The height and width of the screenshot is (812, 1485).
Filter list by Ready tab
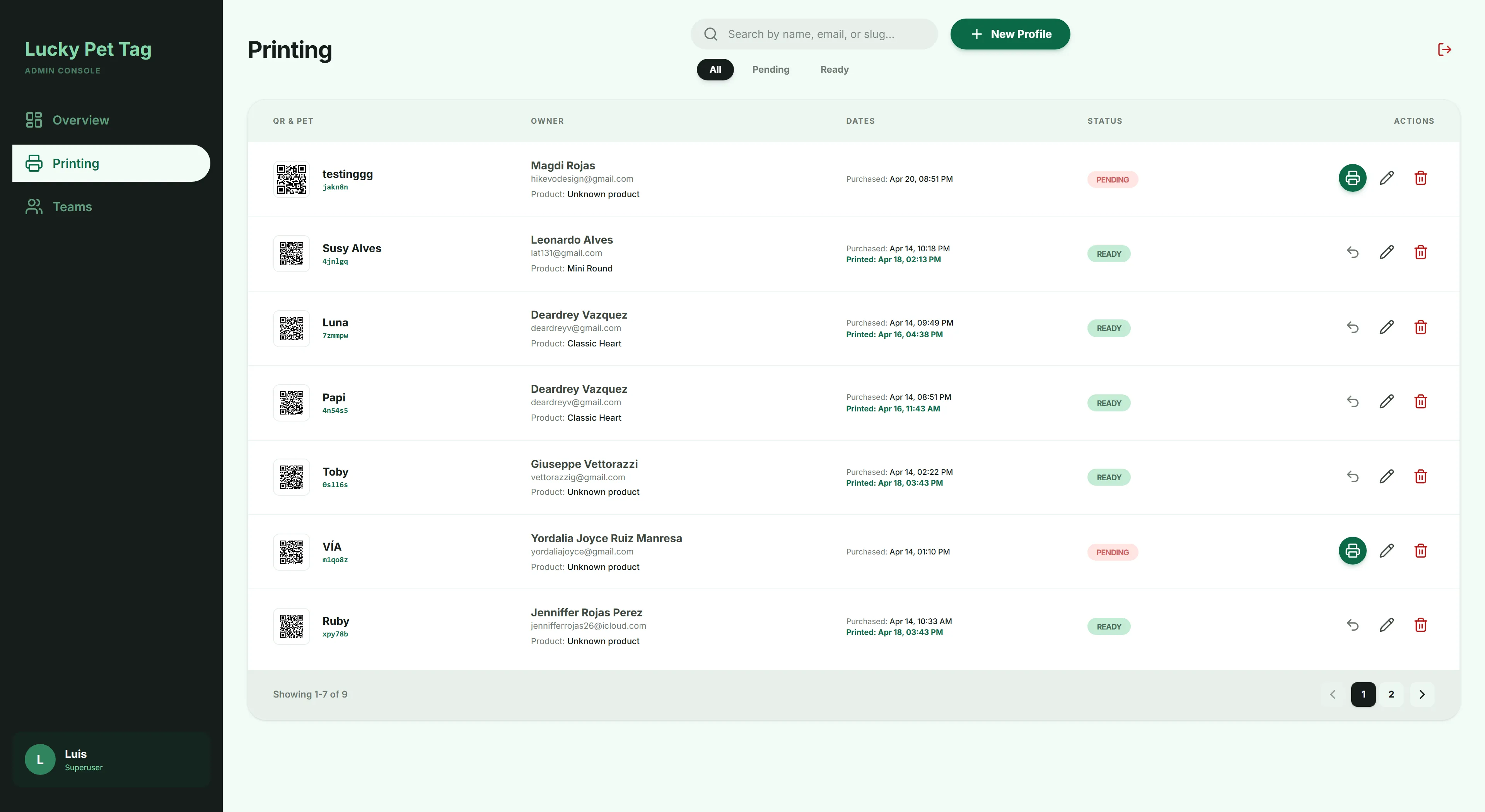click(834, 70)
